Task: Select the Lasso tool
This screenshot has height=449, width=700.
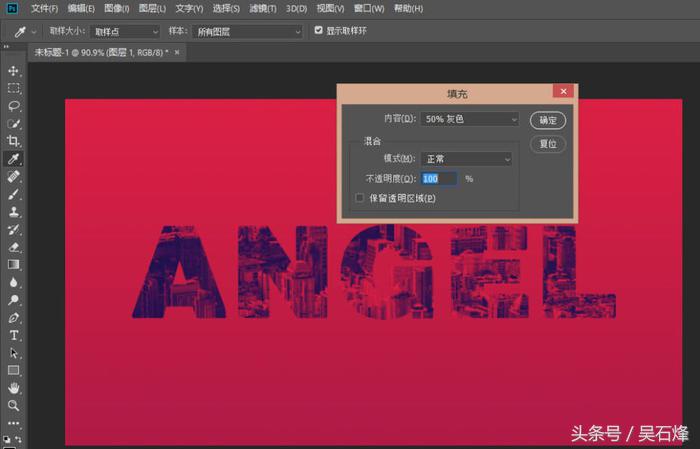Action: [13, 106]
